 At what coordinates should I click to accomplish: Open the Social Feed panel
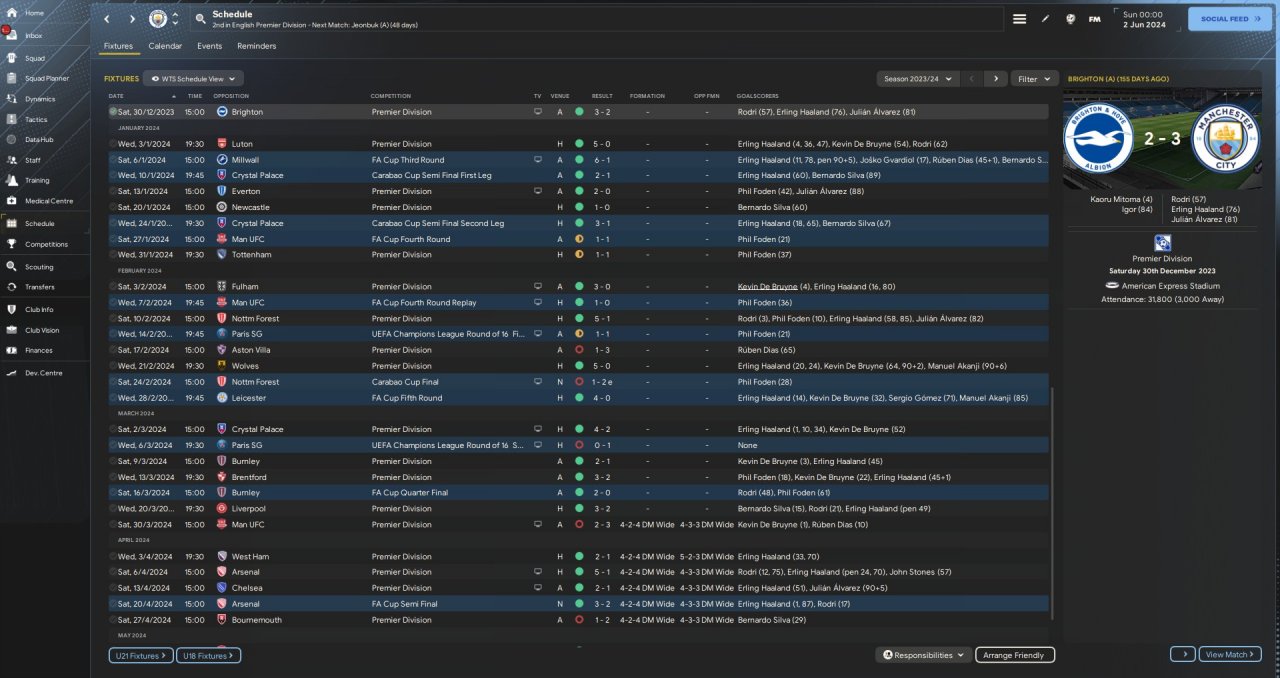pyautogui.click(x=1229, y=19)
